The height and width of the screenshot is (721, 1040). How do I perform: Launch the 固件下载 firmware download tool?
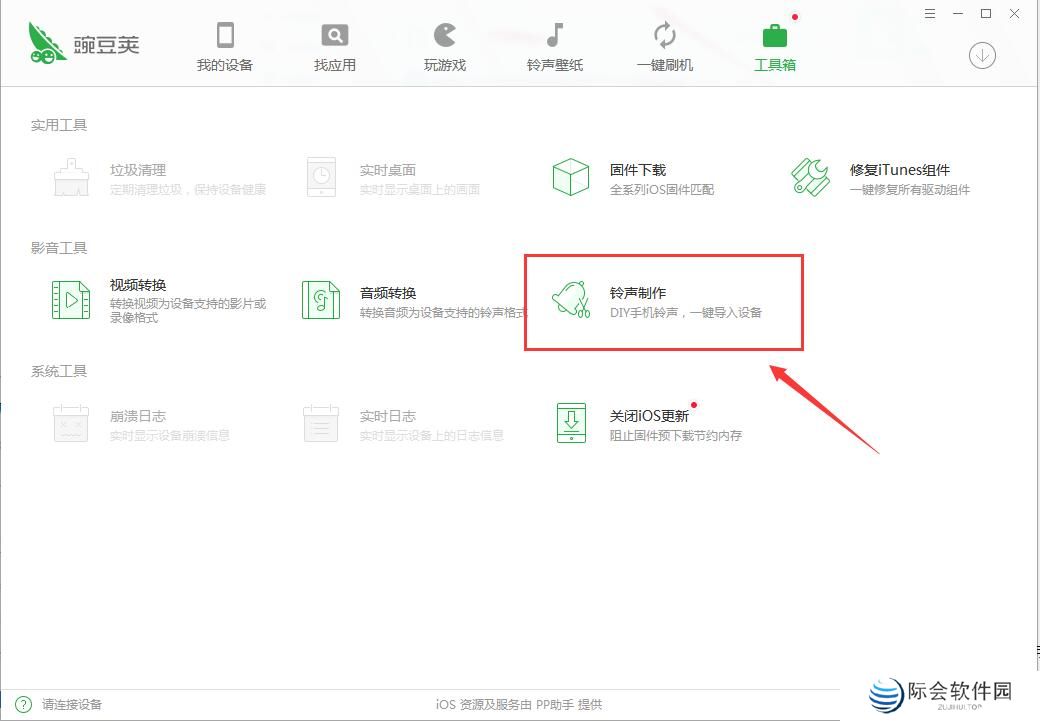[x=570, y=178]
